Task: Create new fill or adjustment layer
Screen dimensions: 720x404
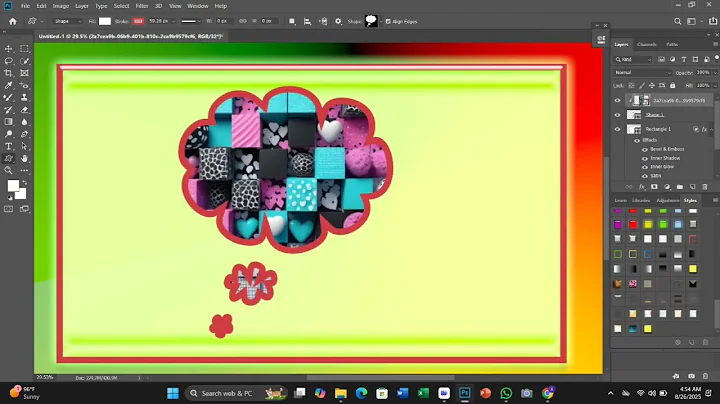Action: pyautogui.click(x=667, y=187)
